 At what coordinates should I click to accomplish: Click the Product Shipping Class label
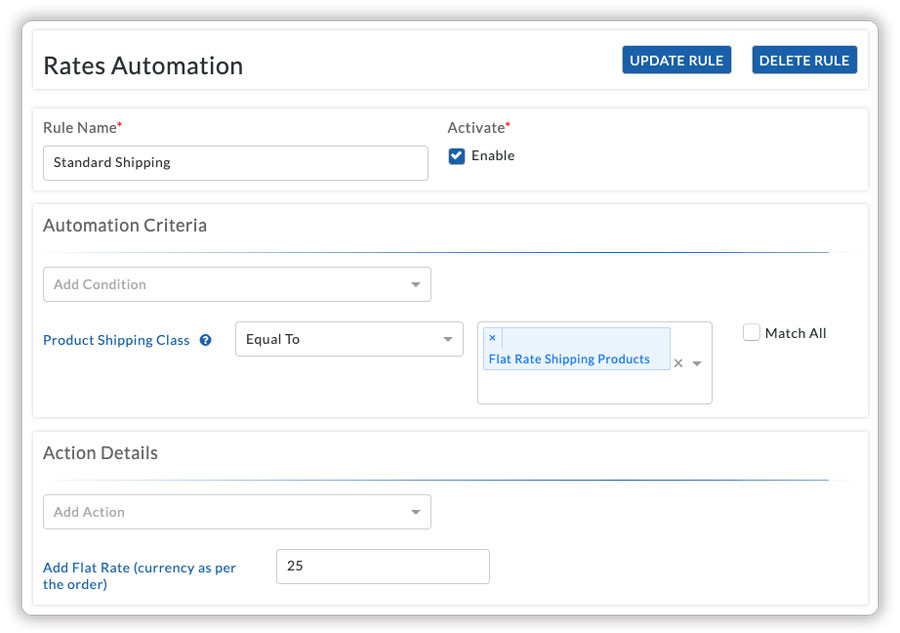pyautogui.click(x=116, y=340)
